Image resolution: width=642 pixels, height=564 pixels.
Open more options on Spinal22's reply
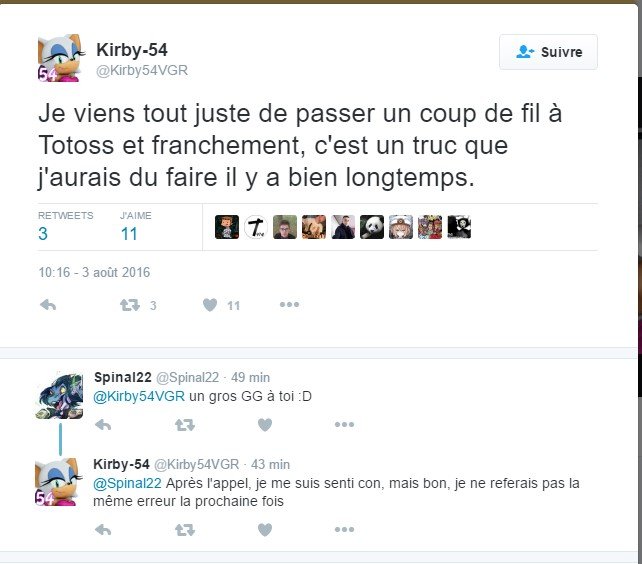click(344, 424)
